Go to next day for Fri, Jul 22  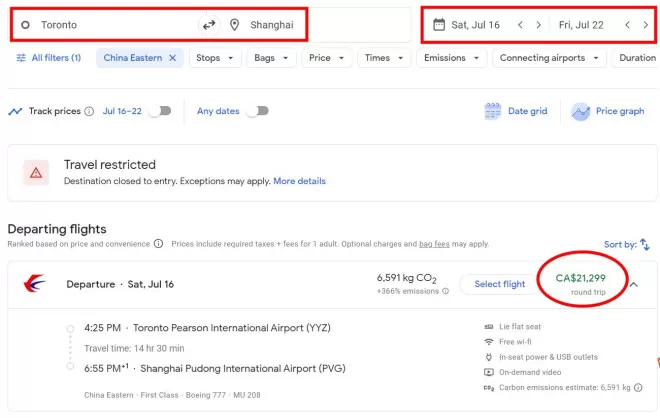(645, 25)
